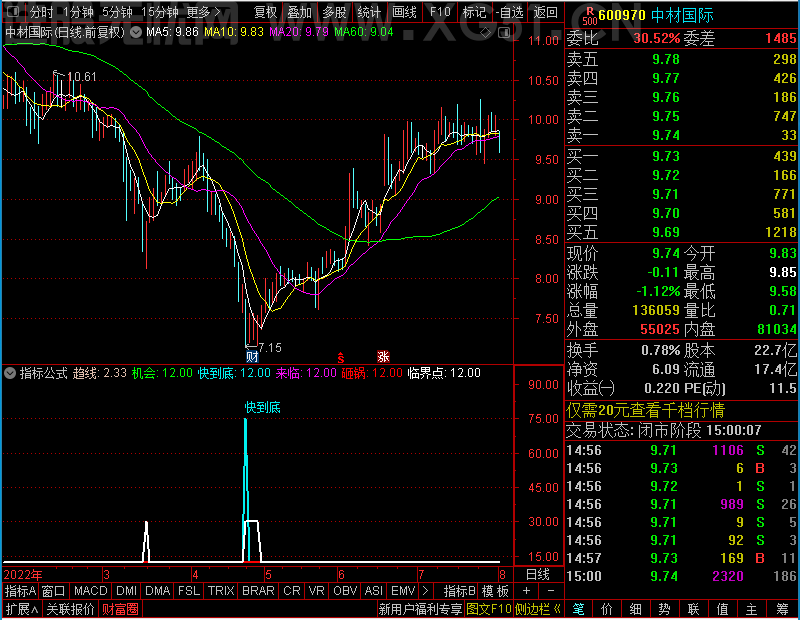
Task: Select the 主 main-funds tab
Action: coord(752,609)
